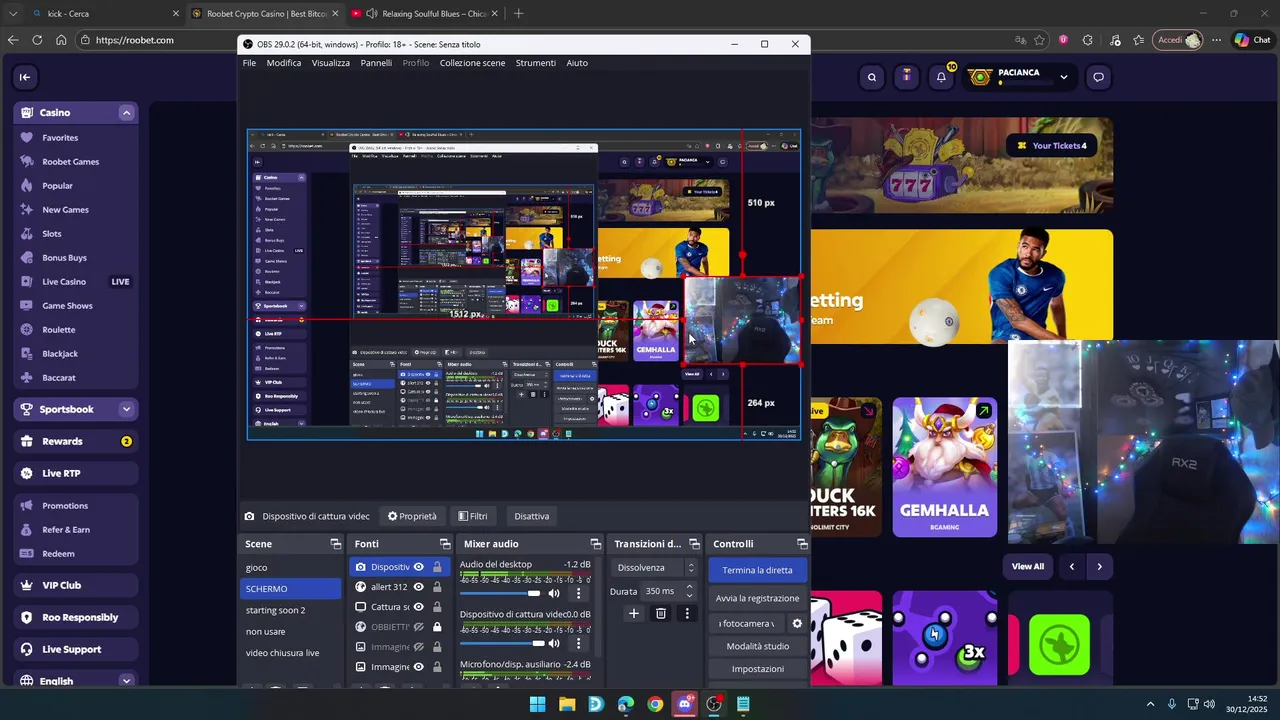1280x720 pixels.
Task: Open Gemhalla game thumbnail
Action: pyautogui.click(x=944, y=467)
